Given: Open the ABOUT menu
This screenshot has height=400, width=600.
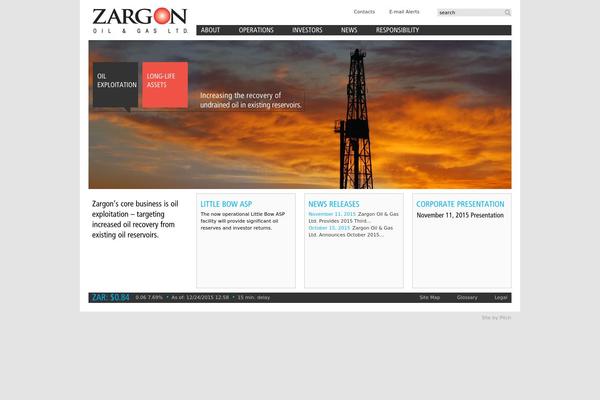Looking at the screenshot, I should 210,30.
